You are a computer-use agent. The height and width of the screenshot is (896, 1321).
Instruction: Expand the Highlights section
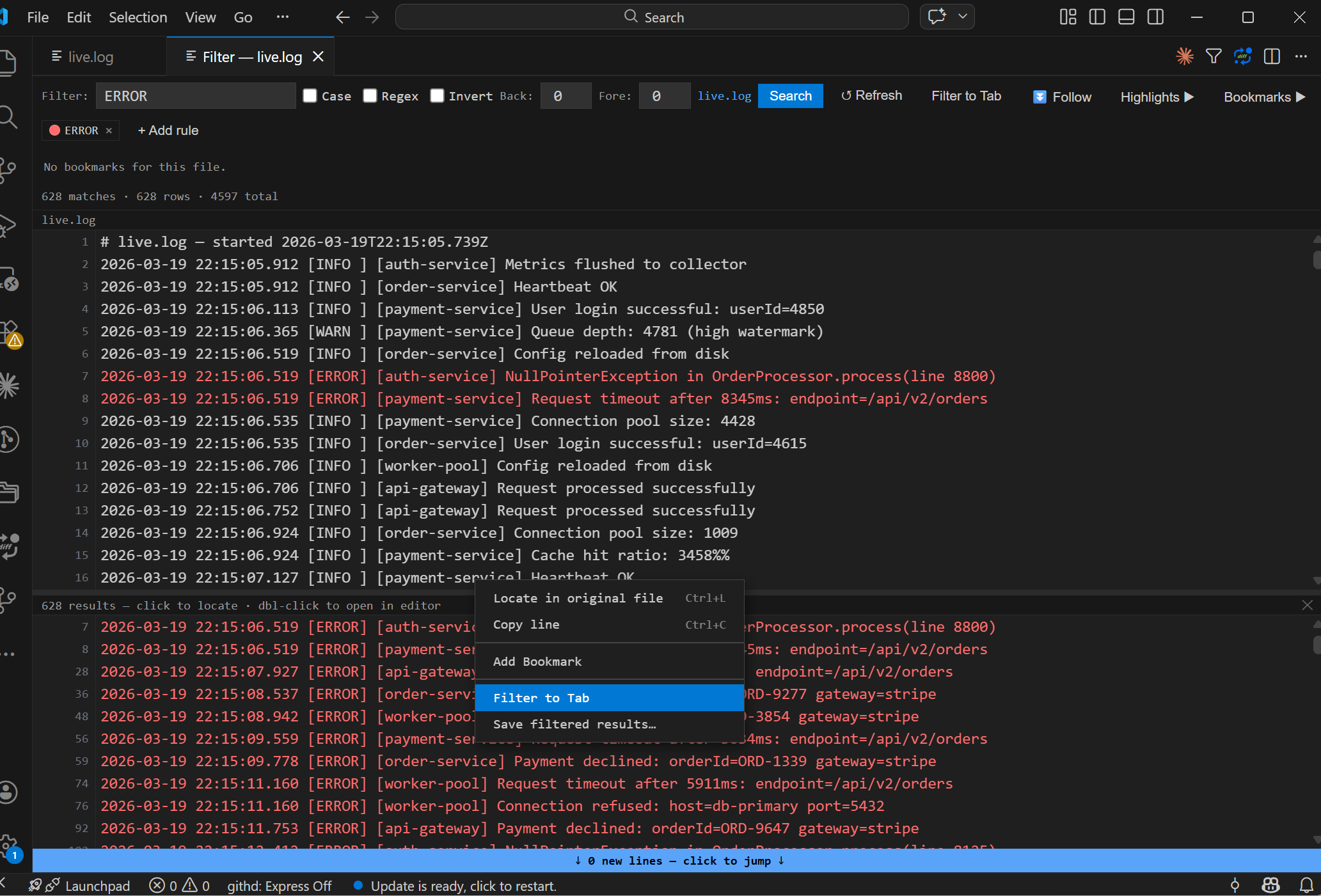[1157, 97]
